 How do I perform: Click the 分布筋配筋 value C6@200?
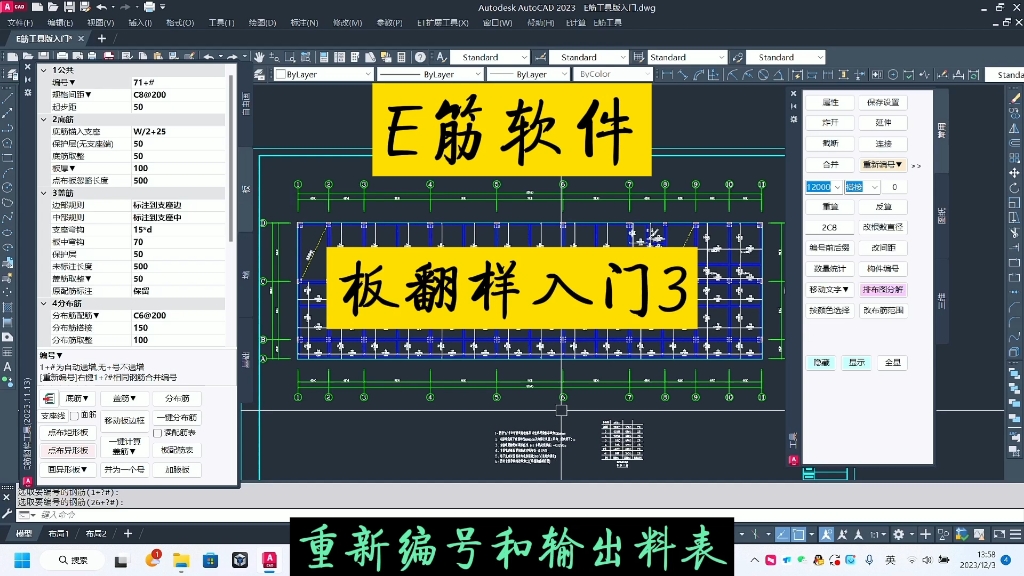pos(178,315)
